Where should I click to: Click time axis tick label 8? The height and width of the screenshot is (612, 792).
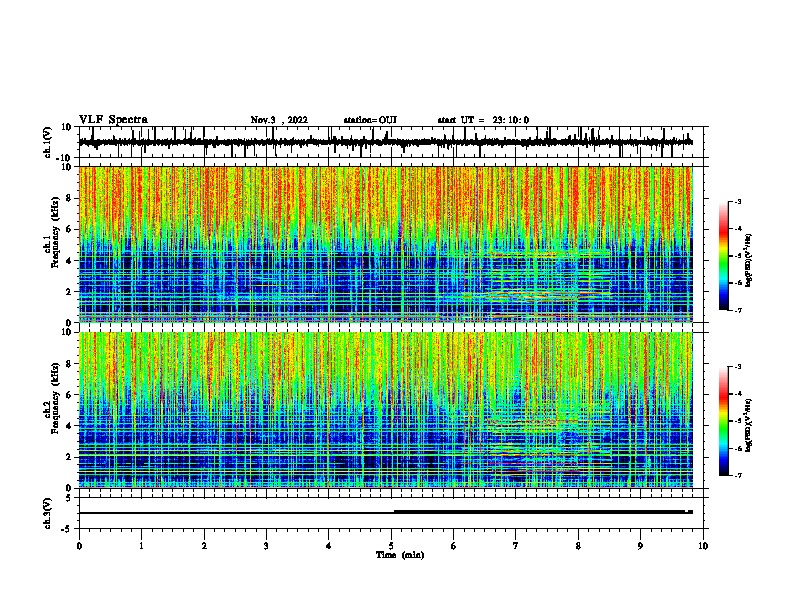point(578,546)
